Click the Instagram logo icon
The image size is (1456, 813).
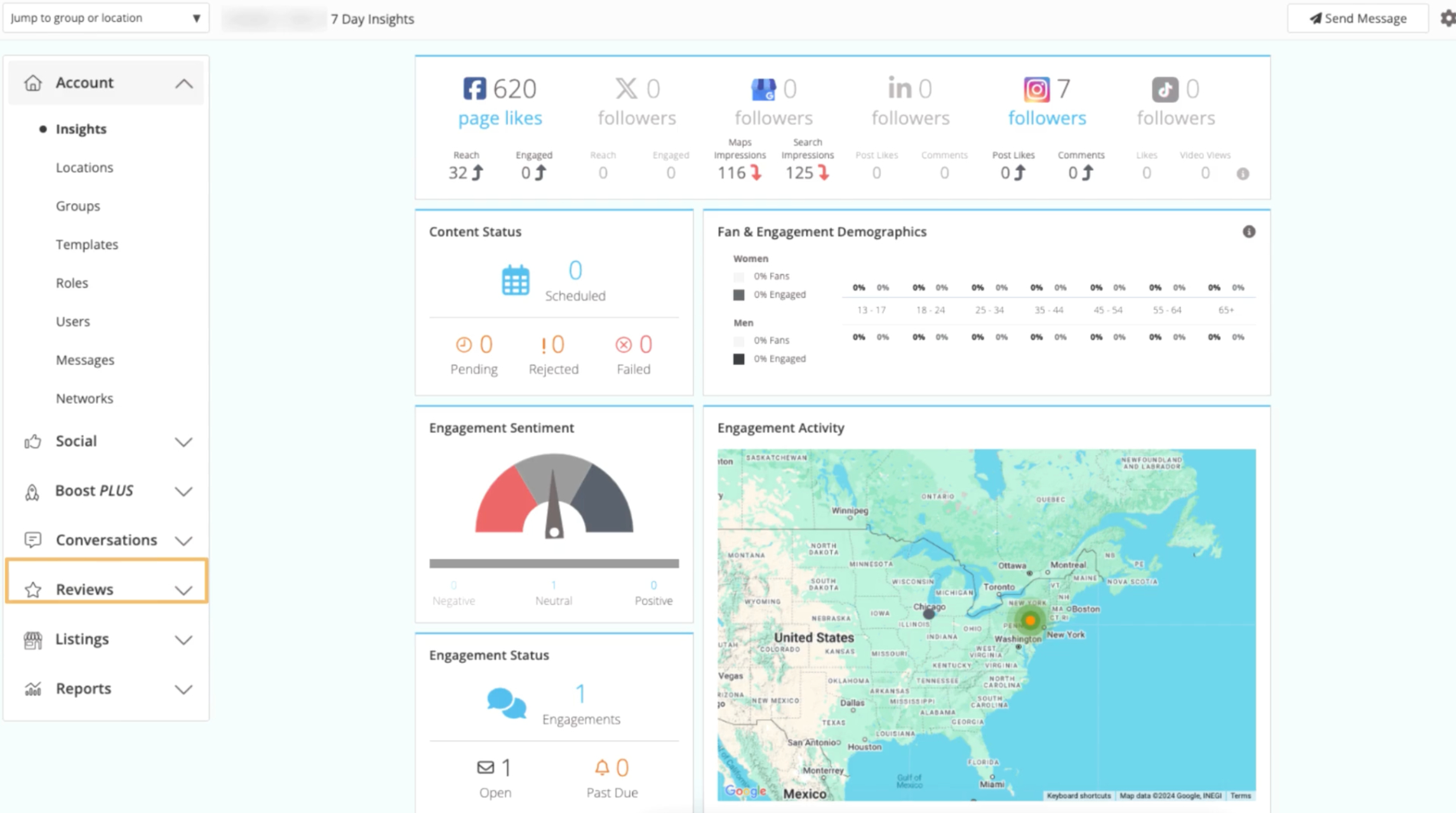click(1036, 90)
